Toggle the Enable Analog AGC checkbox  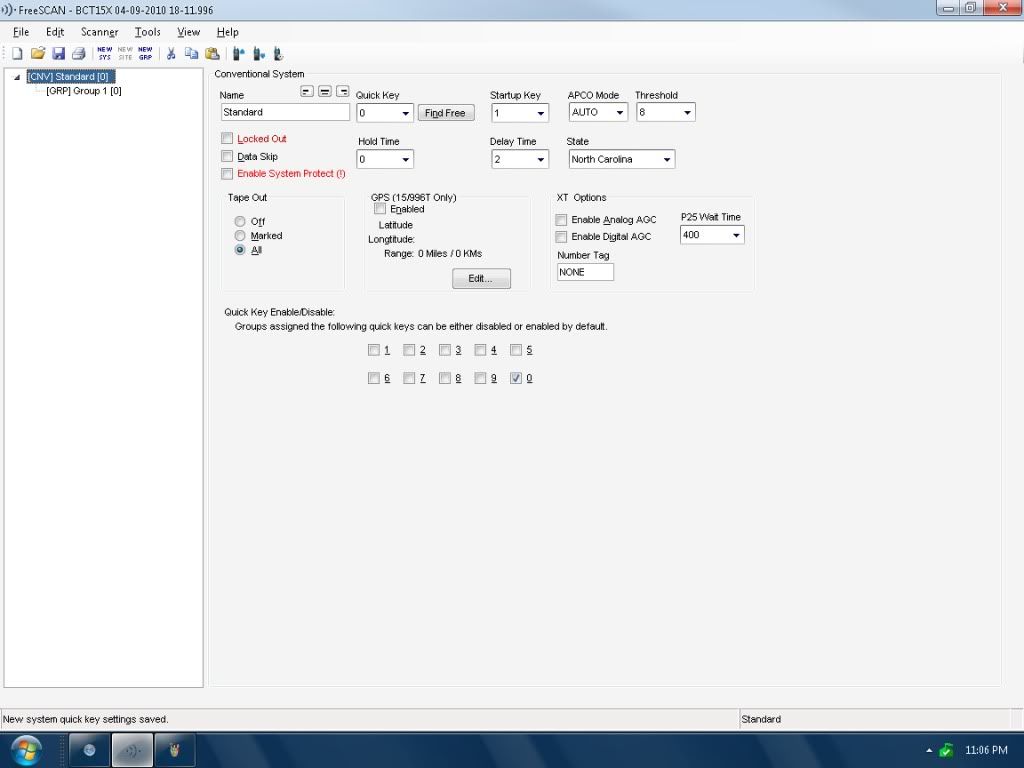pyautogui.click(x=561, y=220)
